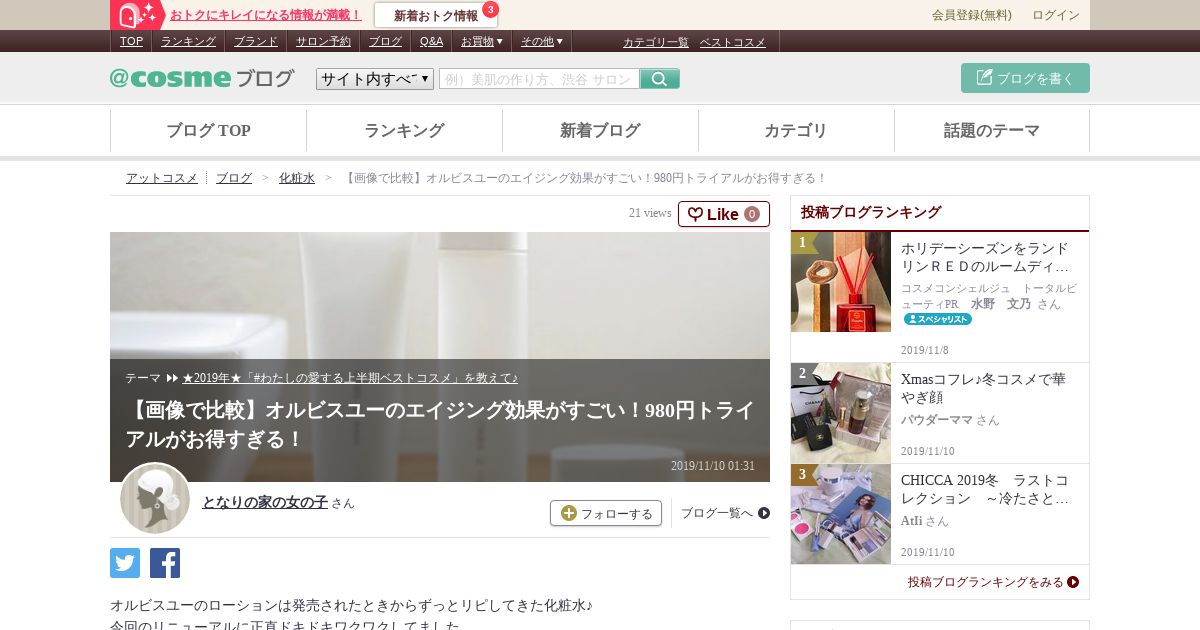Click the heart Like button

pyautogui.click(x=724, y=214)
